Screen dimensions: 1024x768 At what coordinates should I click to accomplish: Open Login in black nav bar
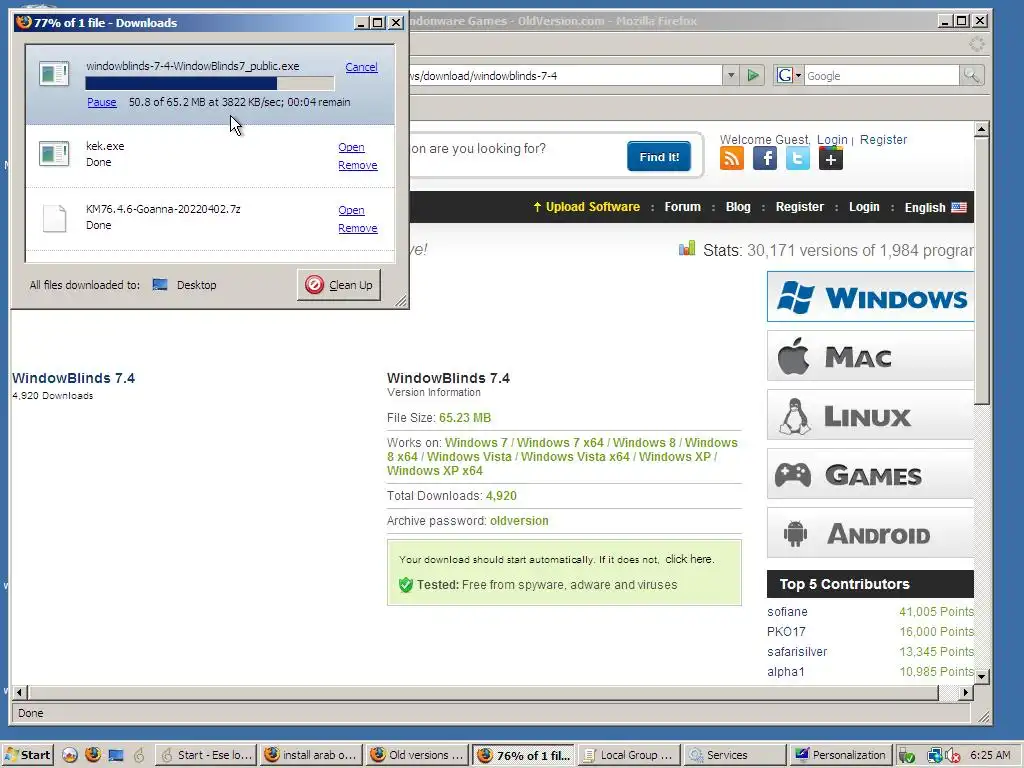tap(864, 207)
